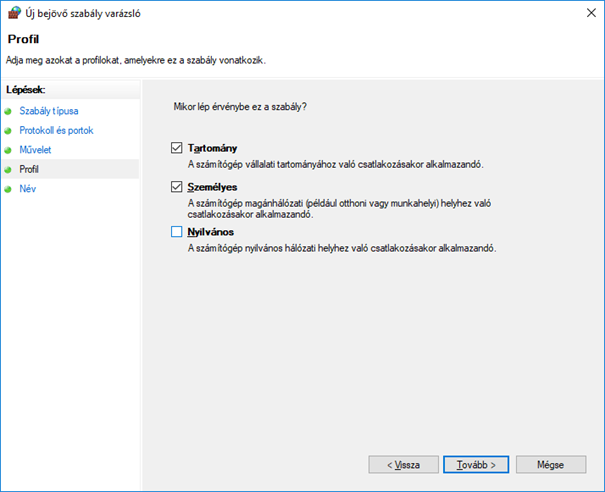Click the green bullet beside Protokoll és portok

(x=9, y=130)
